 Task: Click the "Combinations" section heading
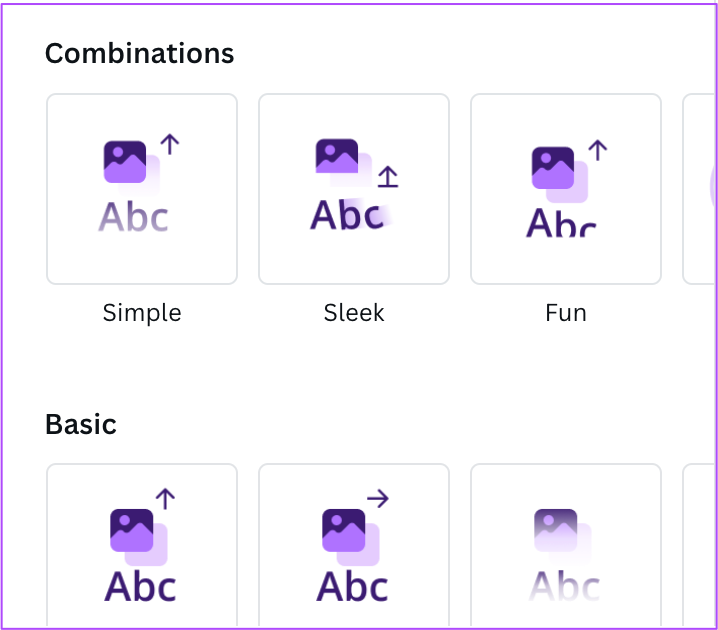coord(140,54)
